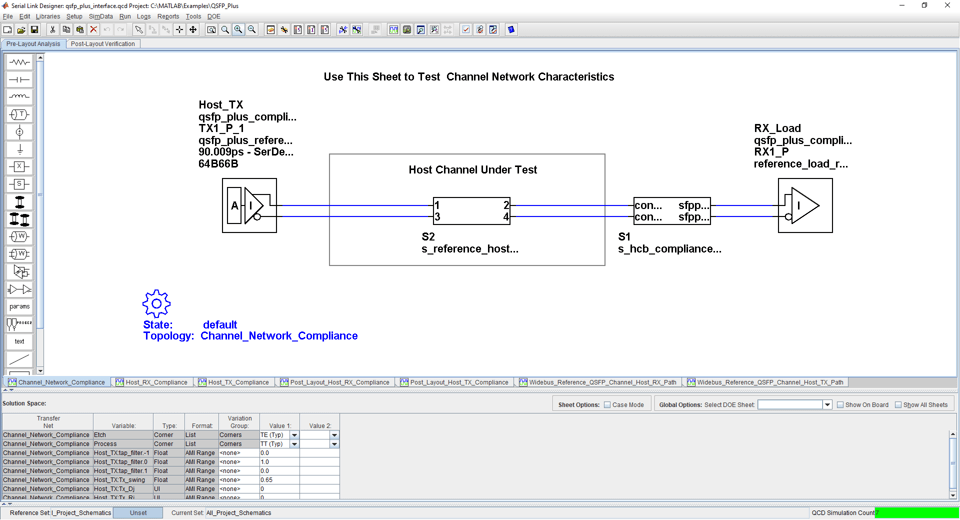Image resolution: width=960 pixels, height=520 pixels.
Task: Switch to Host_TX_Compliance sheet tab
Action: (x=233, y=382)
